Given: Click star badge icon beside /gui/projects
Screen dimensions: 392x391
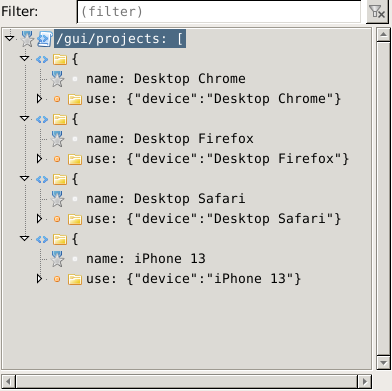Looking at the screenshot, I should [x=27, y=39].
